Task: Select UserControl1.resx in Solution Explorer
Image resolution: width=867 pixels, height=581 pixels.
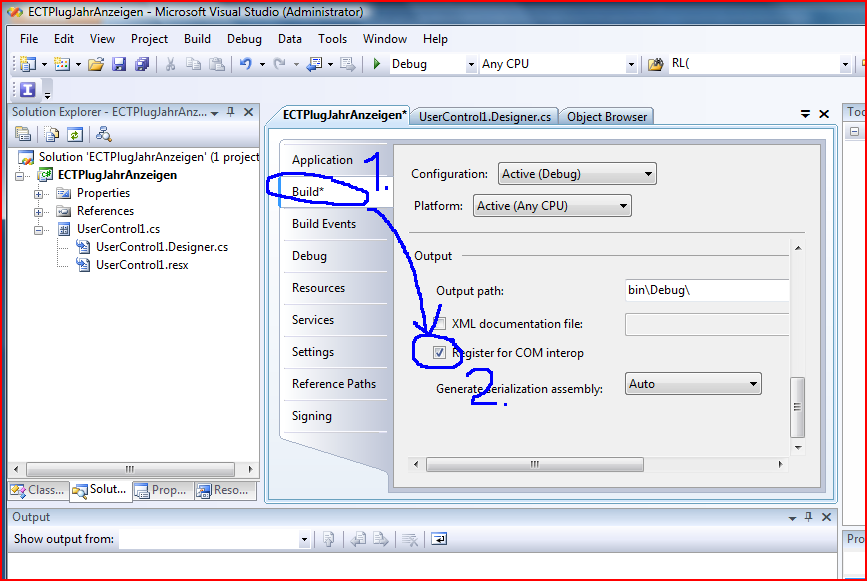Action: (x=142, y=265)
